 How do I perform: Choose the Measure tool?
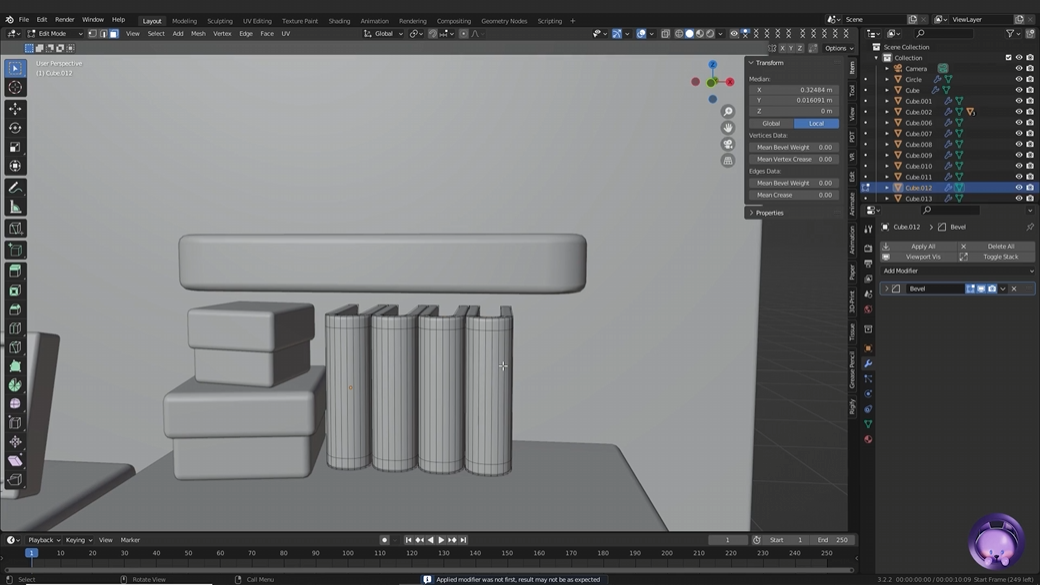pos(15,207)
